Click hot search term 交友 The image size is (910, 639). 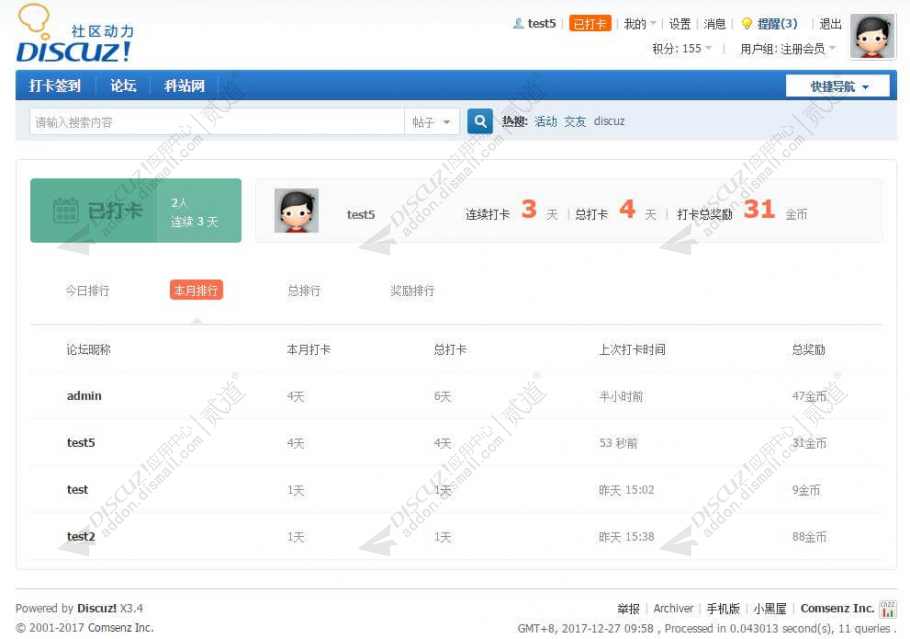coord(575,121)
